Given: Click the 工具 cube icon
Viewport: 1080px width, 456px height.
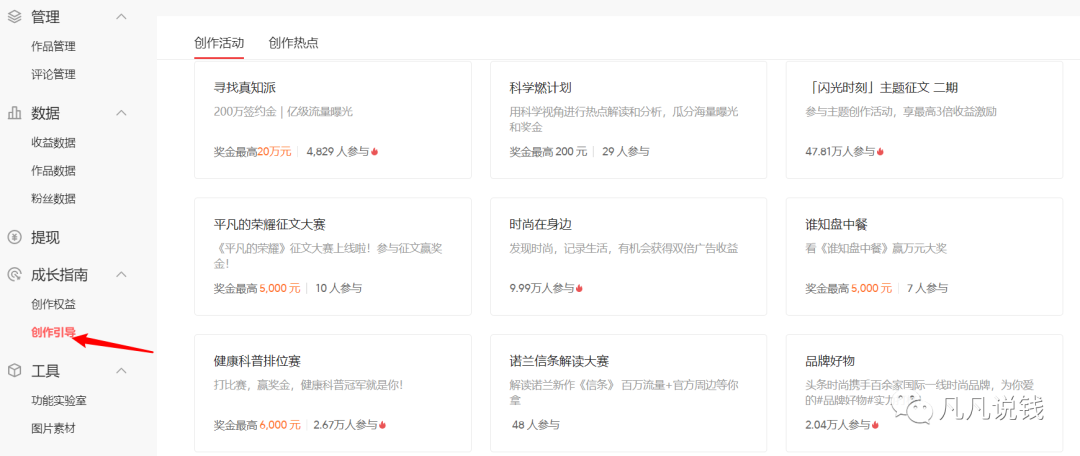Looking at the screenshot, I should tap(15, 371).
